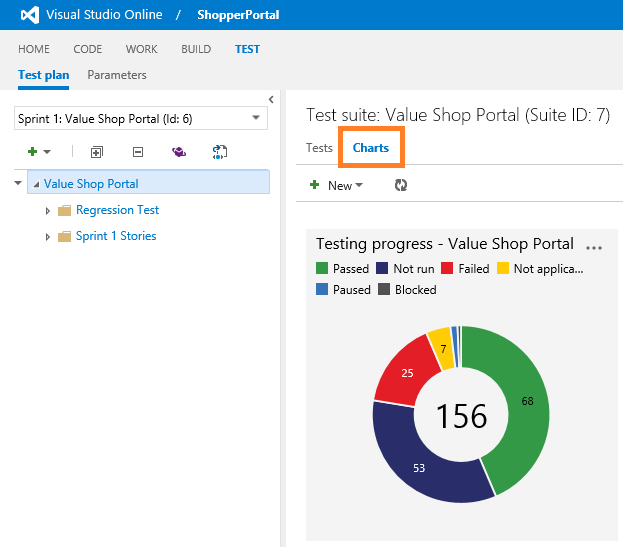Click the navy 53 donut segment
Screen dimensions: 623x547
click(419, 468)
